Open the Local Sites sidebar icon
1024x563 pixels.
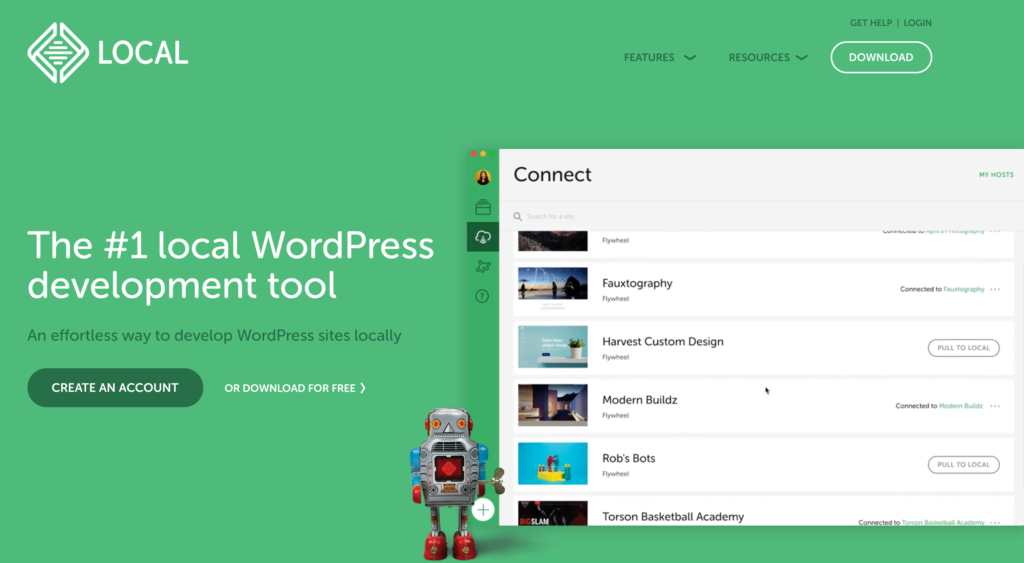point(483,207)
